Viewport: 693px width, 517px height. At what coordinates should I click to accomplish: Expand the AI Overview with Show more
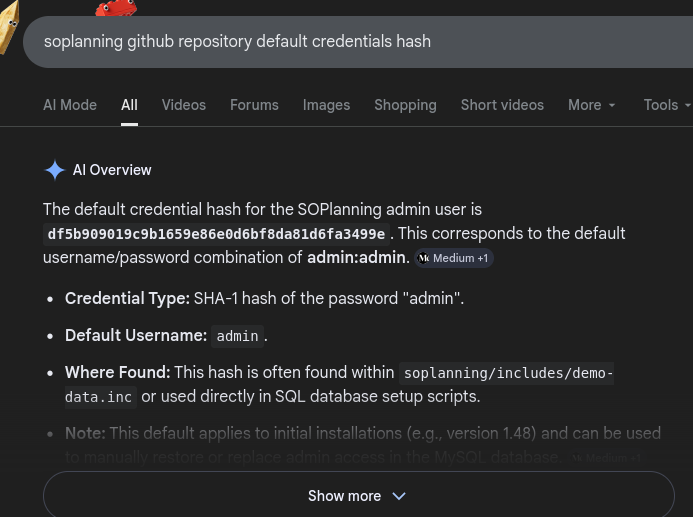pyautogui.click(x=358, y=494)
